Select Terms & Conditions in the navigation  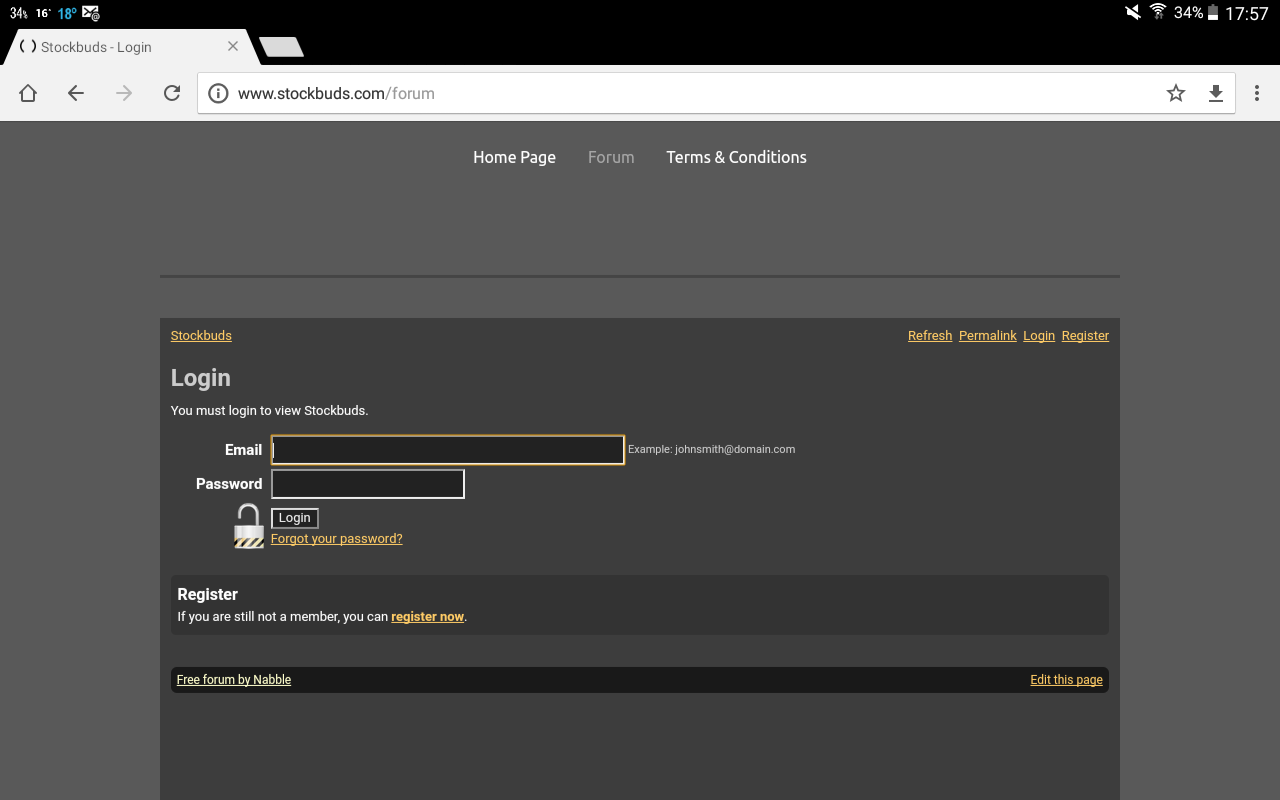[x=736, y=157]
